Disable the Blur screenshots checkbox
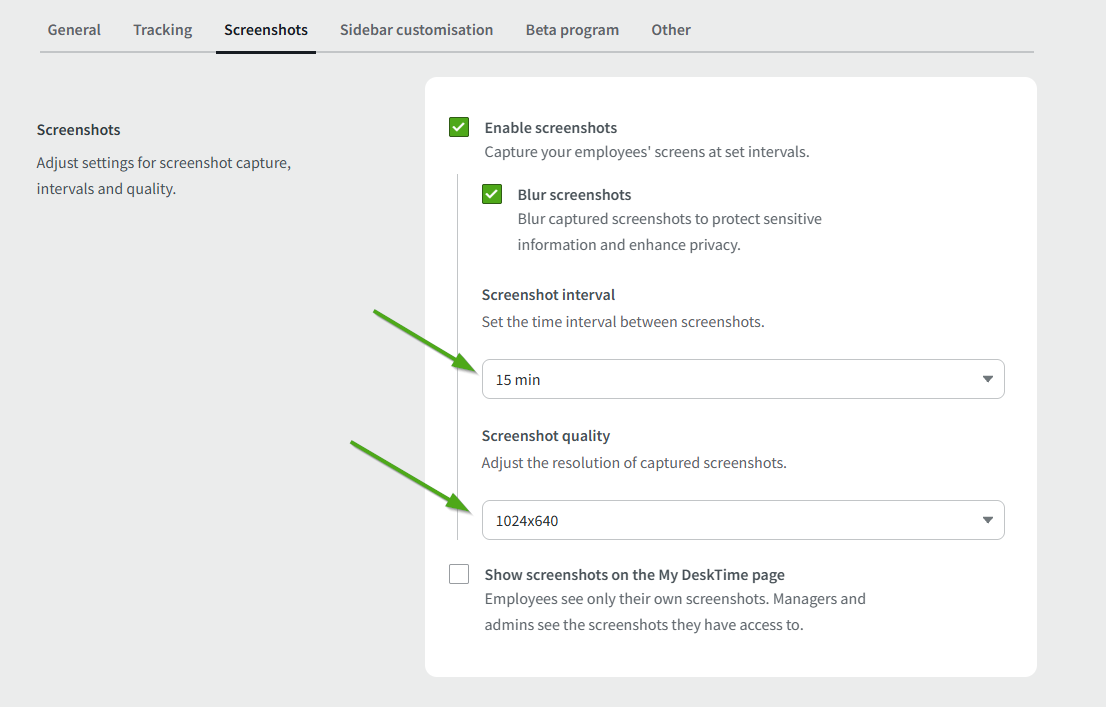Screen dimensions: 1106x707 tap(492, 194)
